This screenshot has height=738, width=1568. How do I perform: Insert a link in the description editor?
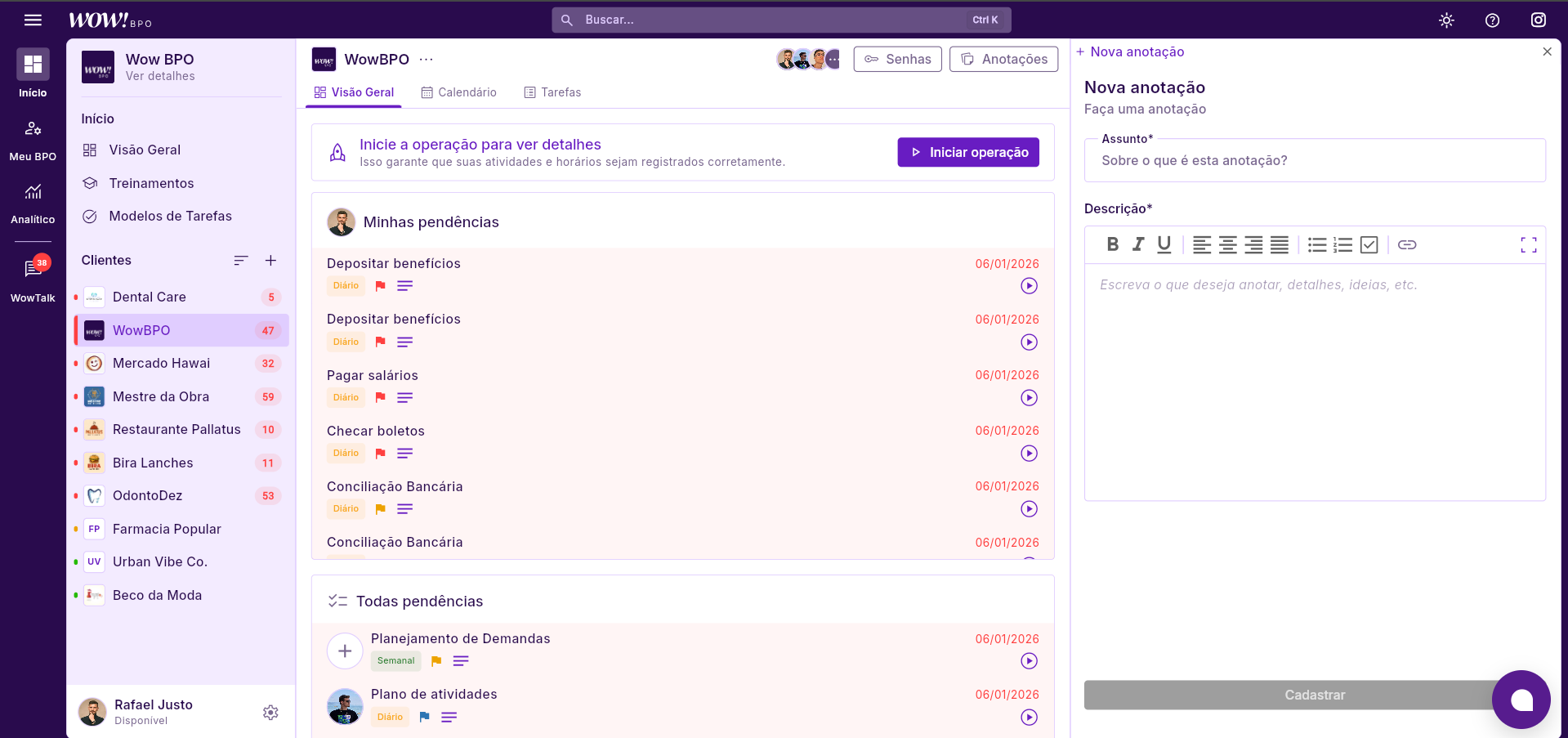[1406, 244]
